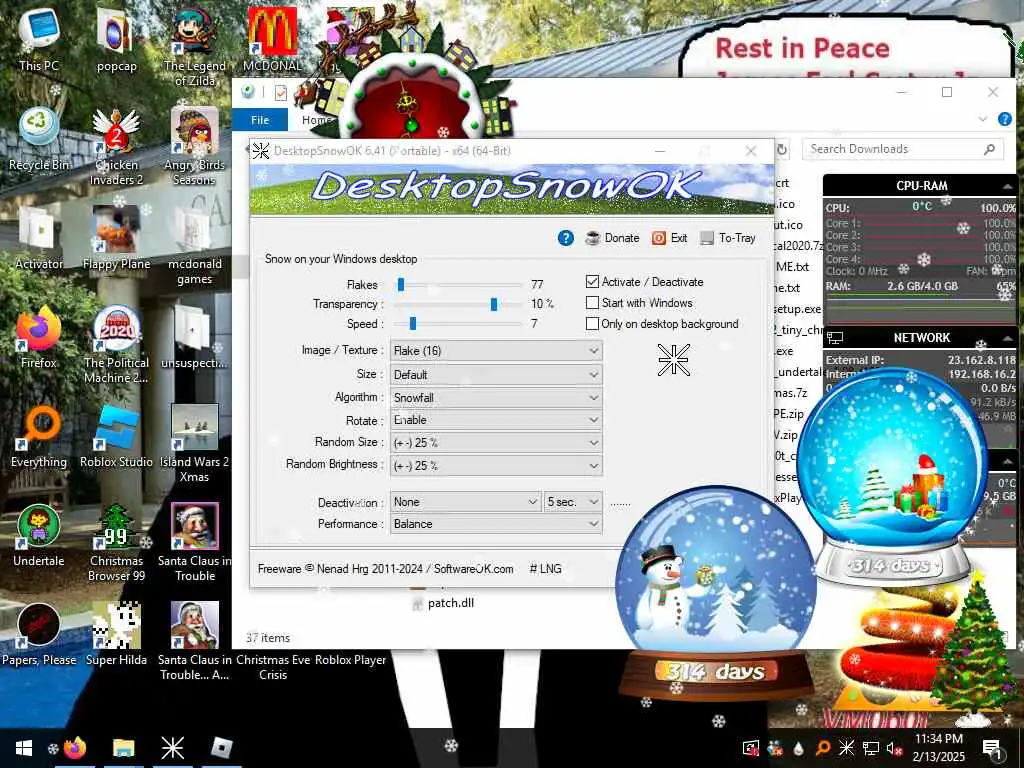
Task: Click the Speed slider handle
Action: tap(413, 323)
